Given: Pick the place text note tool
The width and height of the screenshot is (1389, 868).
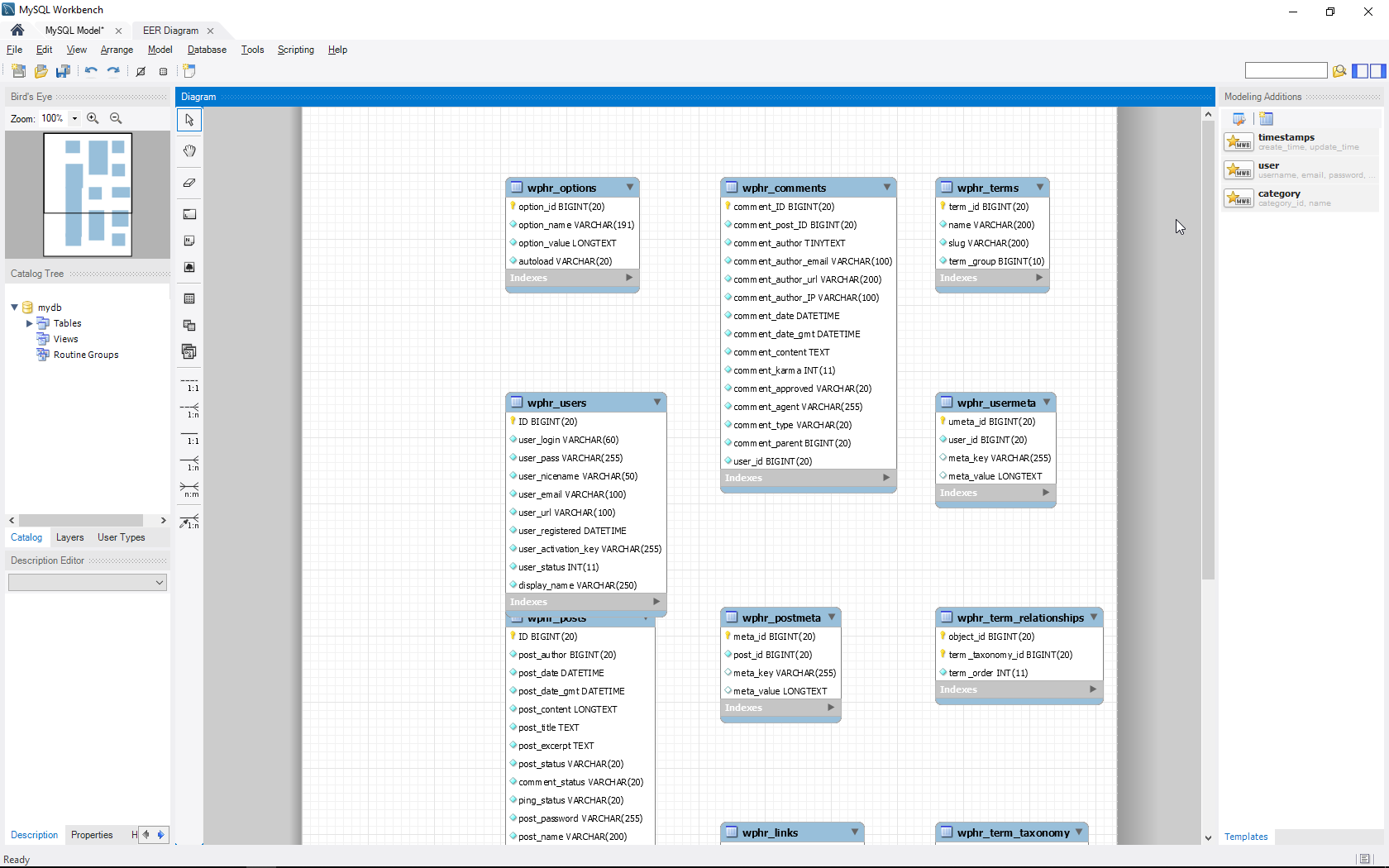Looking at the screenshot, I should [x=189, y=241].
